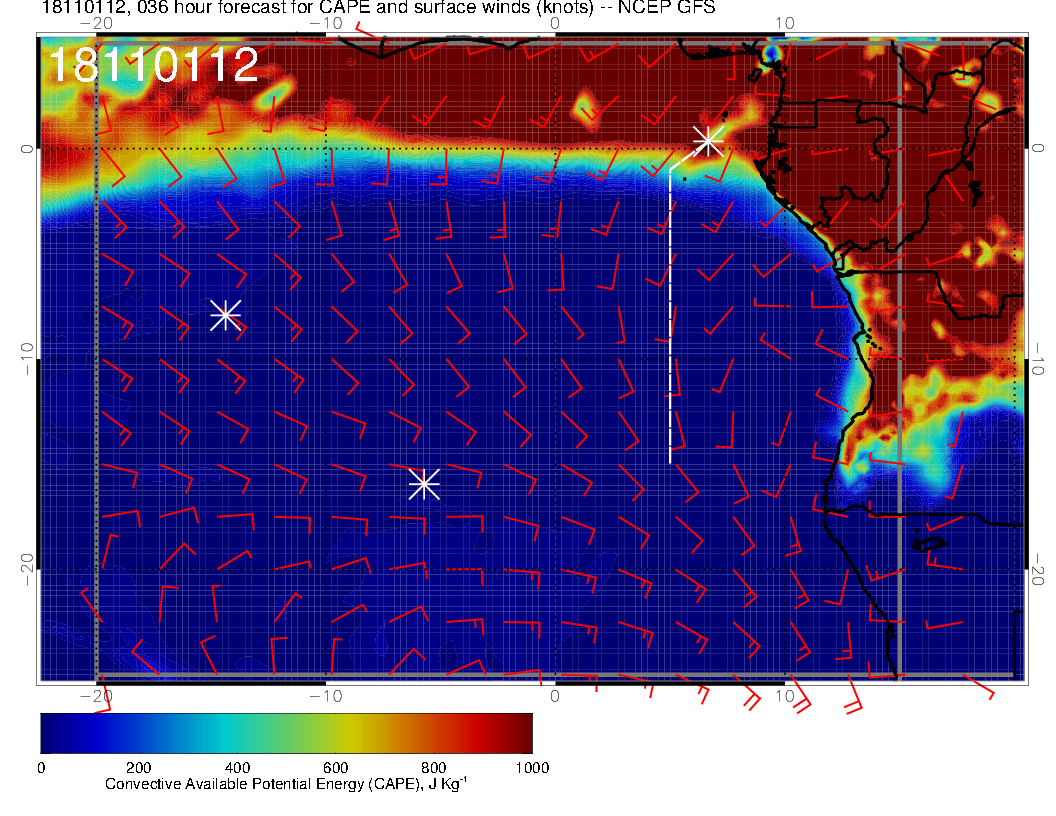Click the "0" latitude label on the right axis
Image resolution: width=1056 pixels, height=816 pixels.
coord(1037,148)
